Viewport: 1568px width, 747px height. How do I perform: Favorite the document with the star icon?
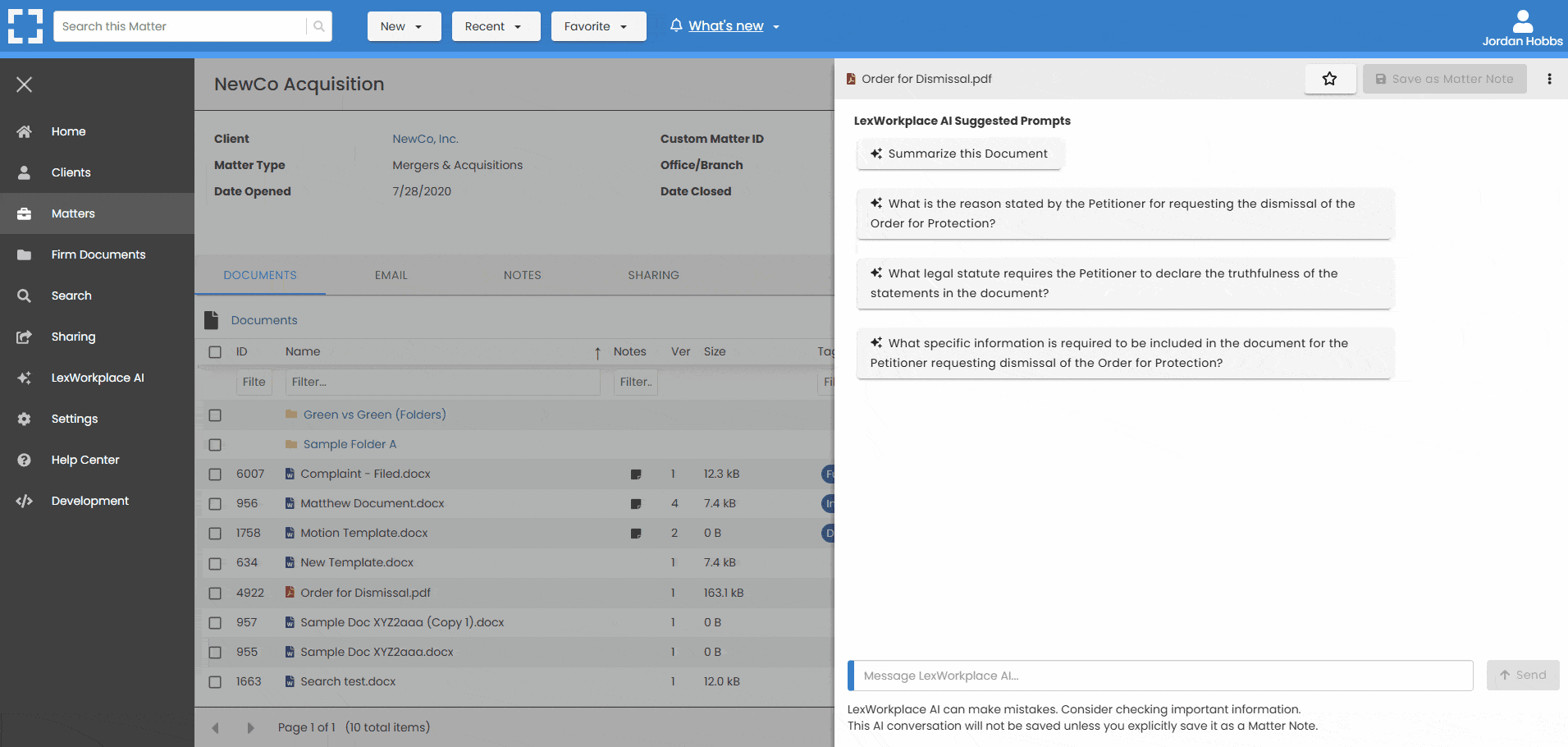point(1330,79)
